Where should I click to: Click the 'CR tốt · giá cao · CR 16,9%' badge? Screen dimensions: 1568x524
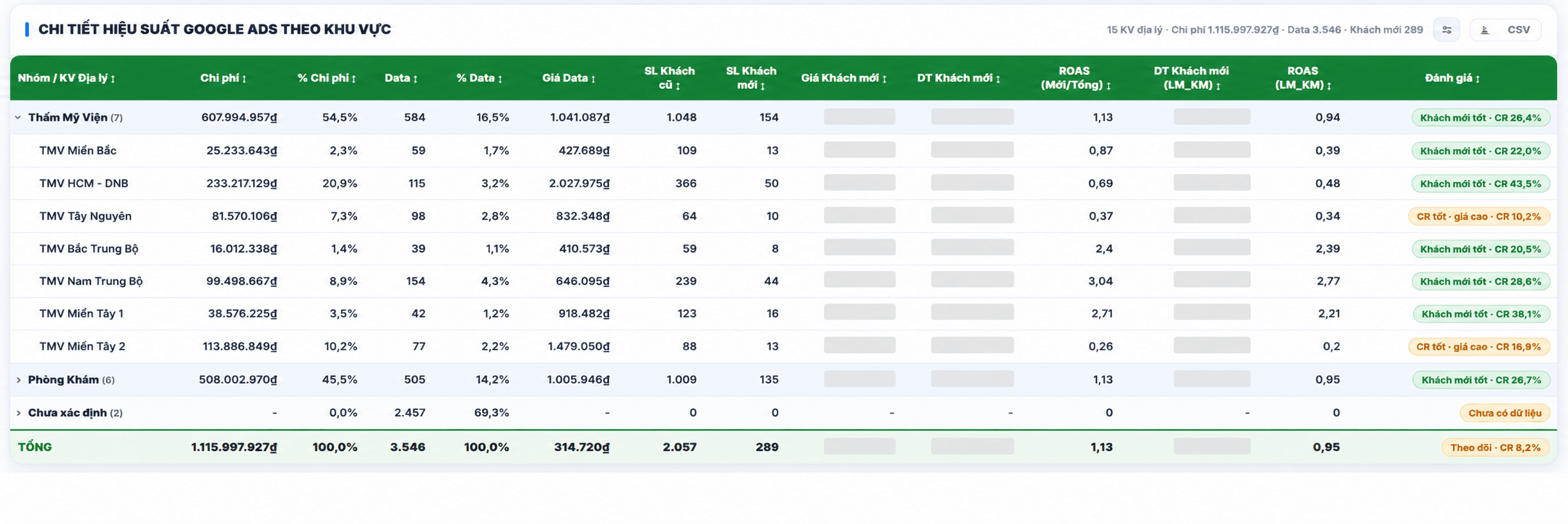(1479, 347)
